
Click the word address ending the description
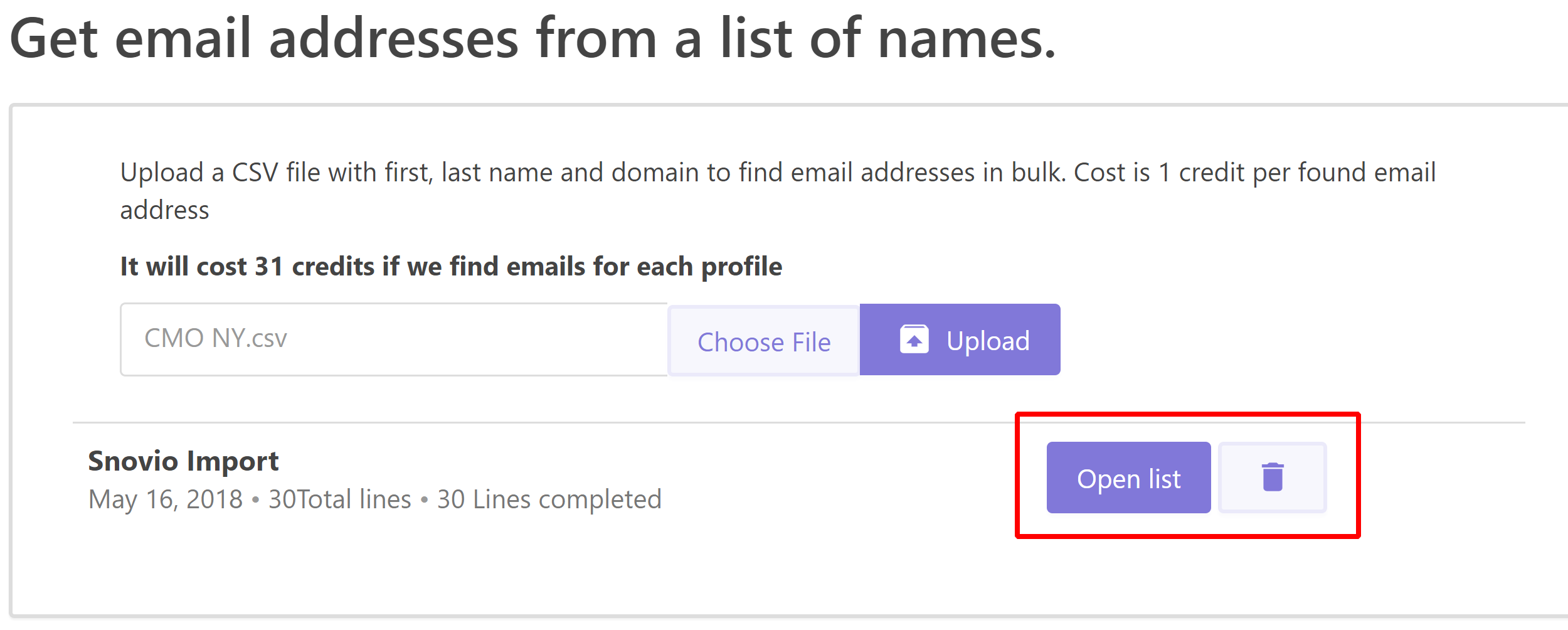pyautogui.click(x=164, y=210)
